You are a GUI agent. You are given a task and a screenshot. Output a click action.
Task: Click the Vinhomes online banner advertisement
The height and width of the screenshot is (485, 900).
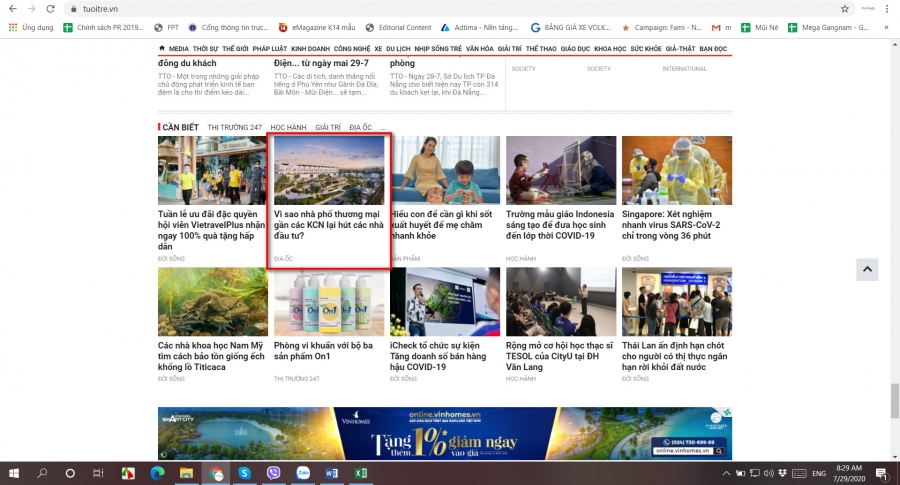click(444, 433)
